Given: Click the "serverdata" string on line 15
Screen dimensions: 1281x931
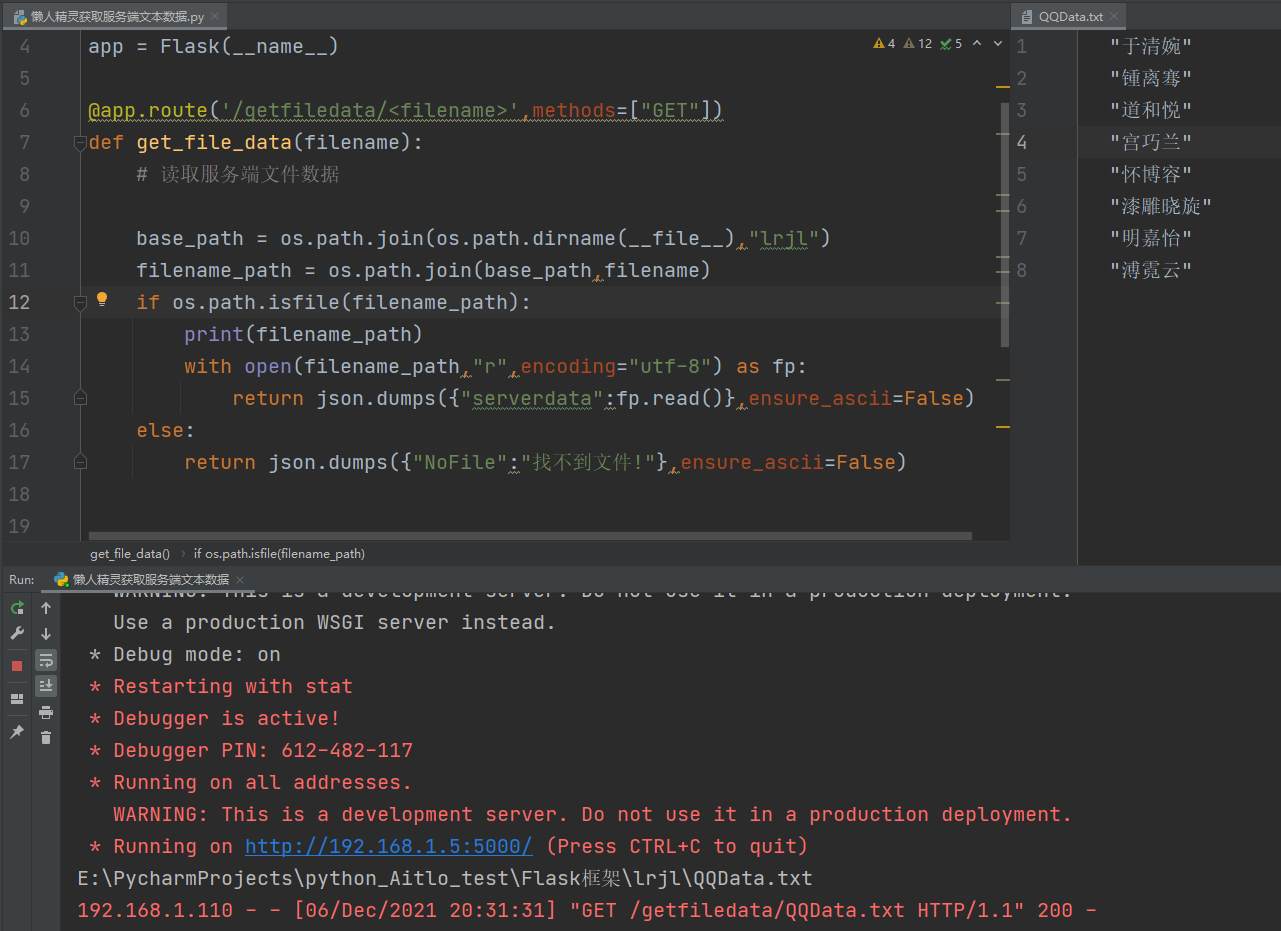Looking at the screenshot, I should [x=532, y=398].
